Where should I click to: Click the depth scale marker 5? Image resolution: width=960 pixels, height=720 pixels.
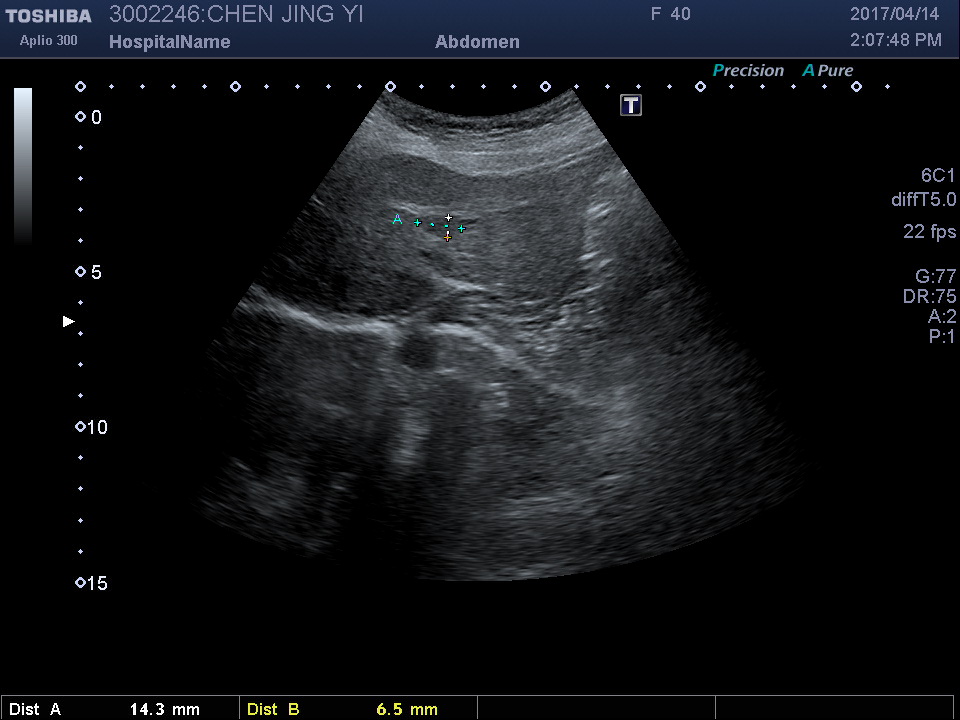pos(89,272)
